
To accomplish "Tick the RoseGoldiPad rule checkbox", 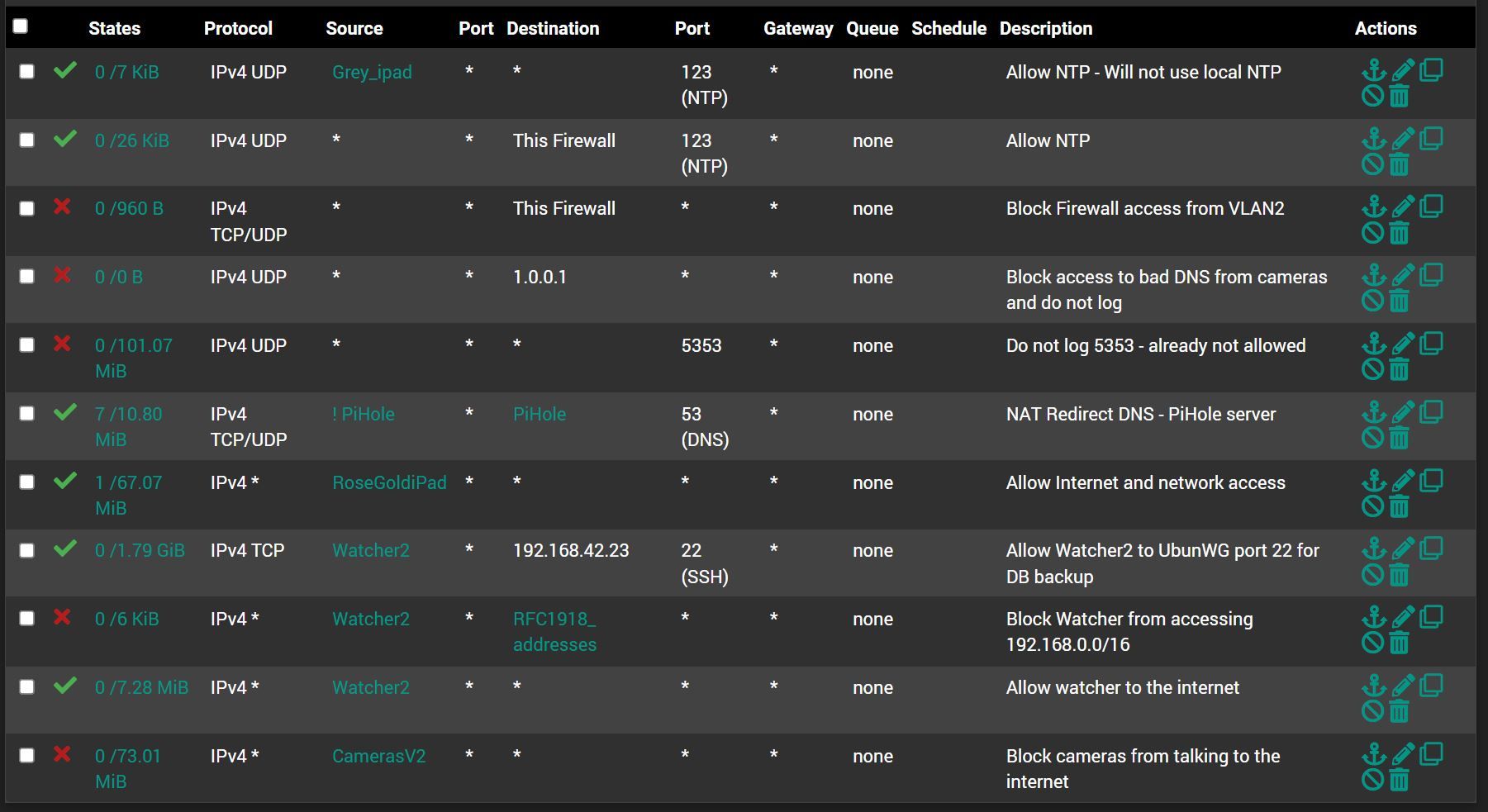I will [x=27, y=482].
